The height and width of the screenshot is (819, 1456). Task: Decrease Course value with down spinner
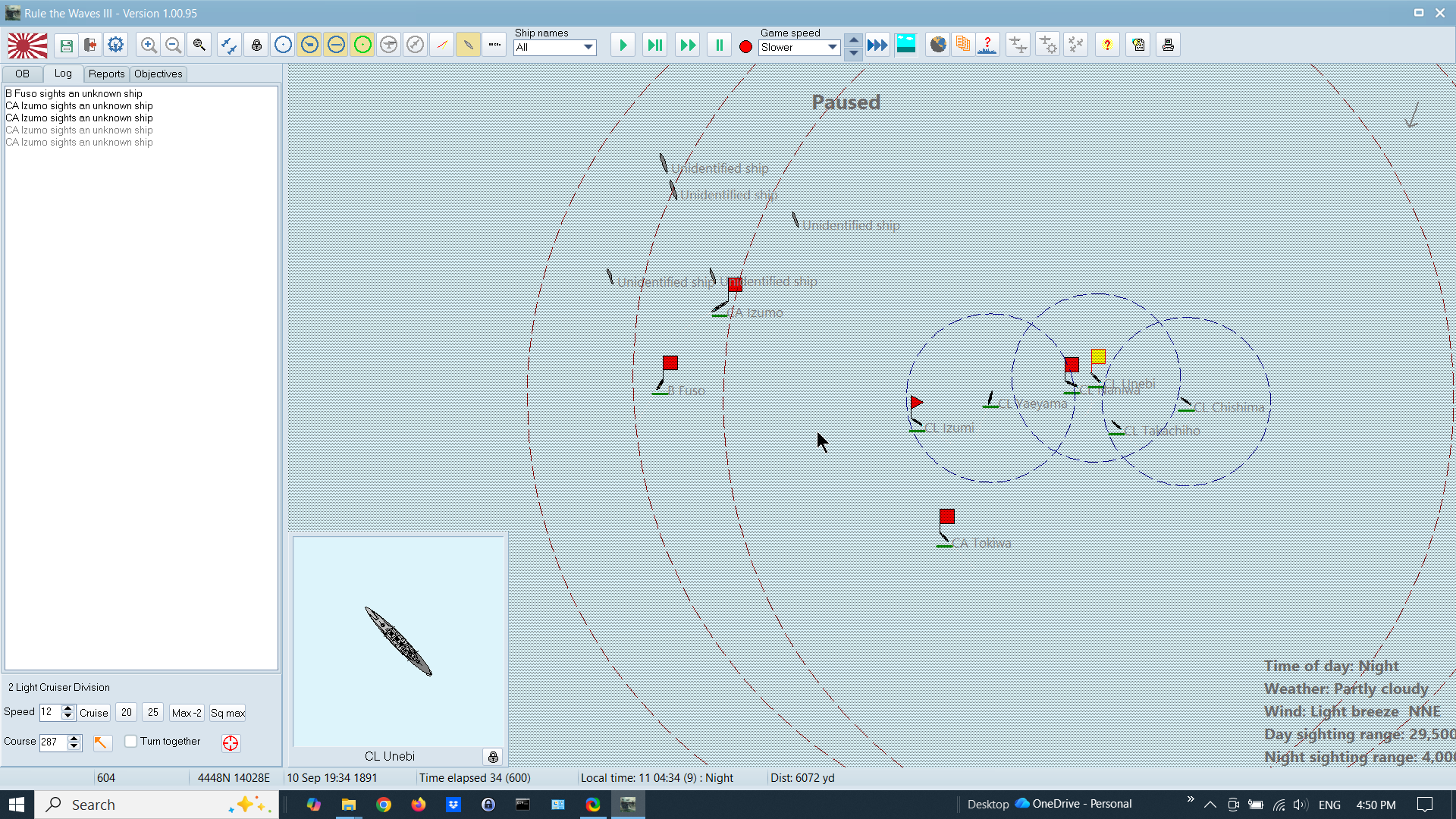74,746
